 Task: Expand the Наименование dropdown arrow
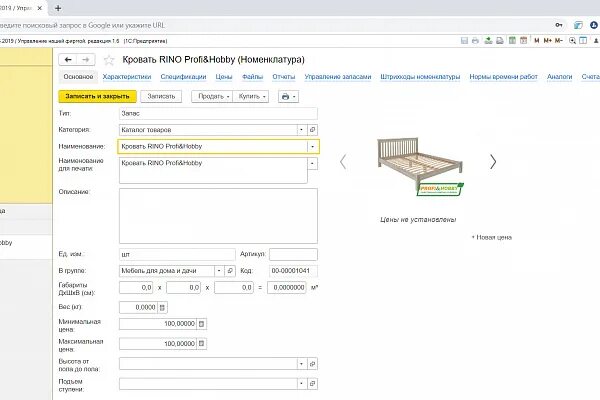pos(313,147)
